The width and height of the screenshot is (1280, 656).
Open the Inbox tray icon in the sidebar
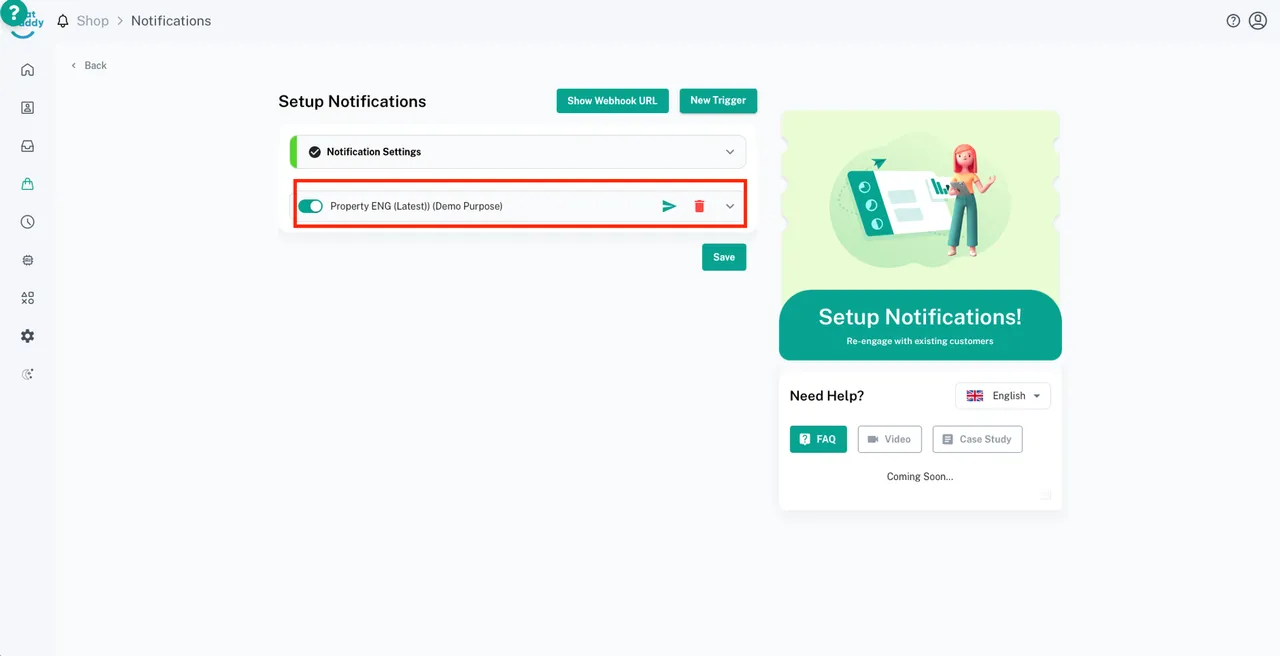click(x=27, y=146)
